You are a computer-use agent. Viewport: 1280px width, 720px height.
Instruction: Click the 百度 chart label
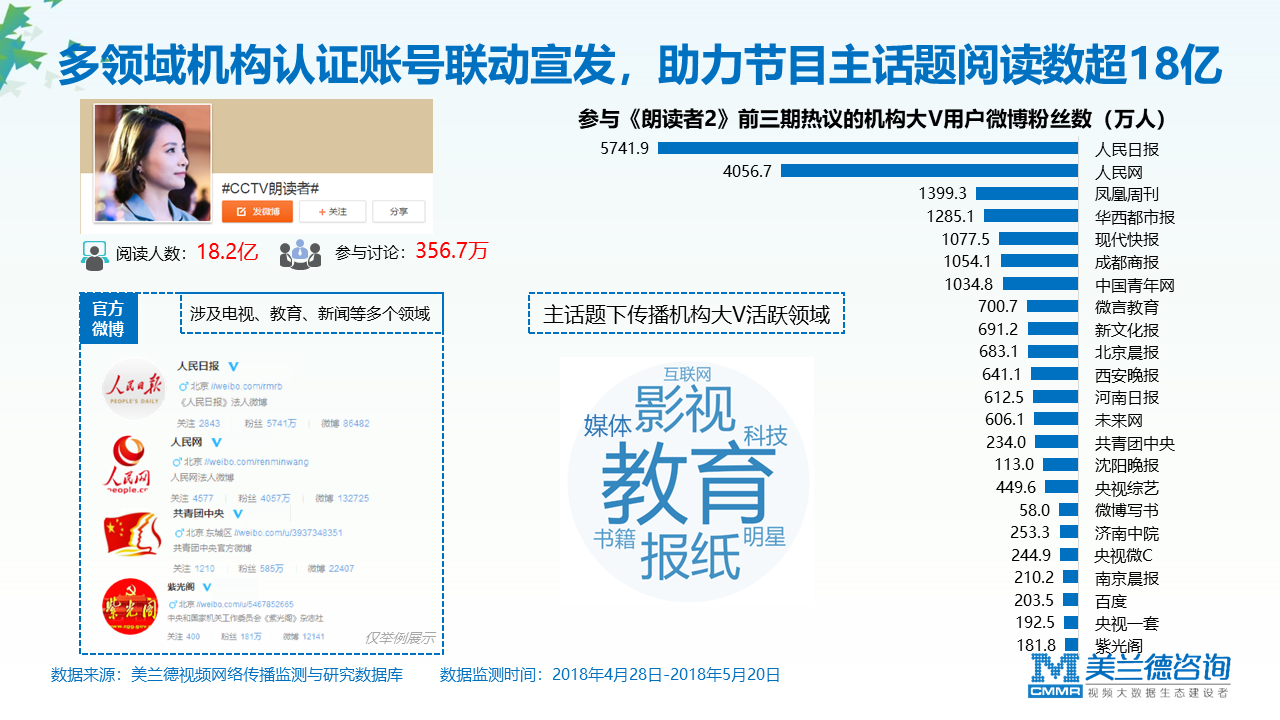(1111, 601)
